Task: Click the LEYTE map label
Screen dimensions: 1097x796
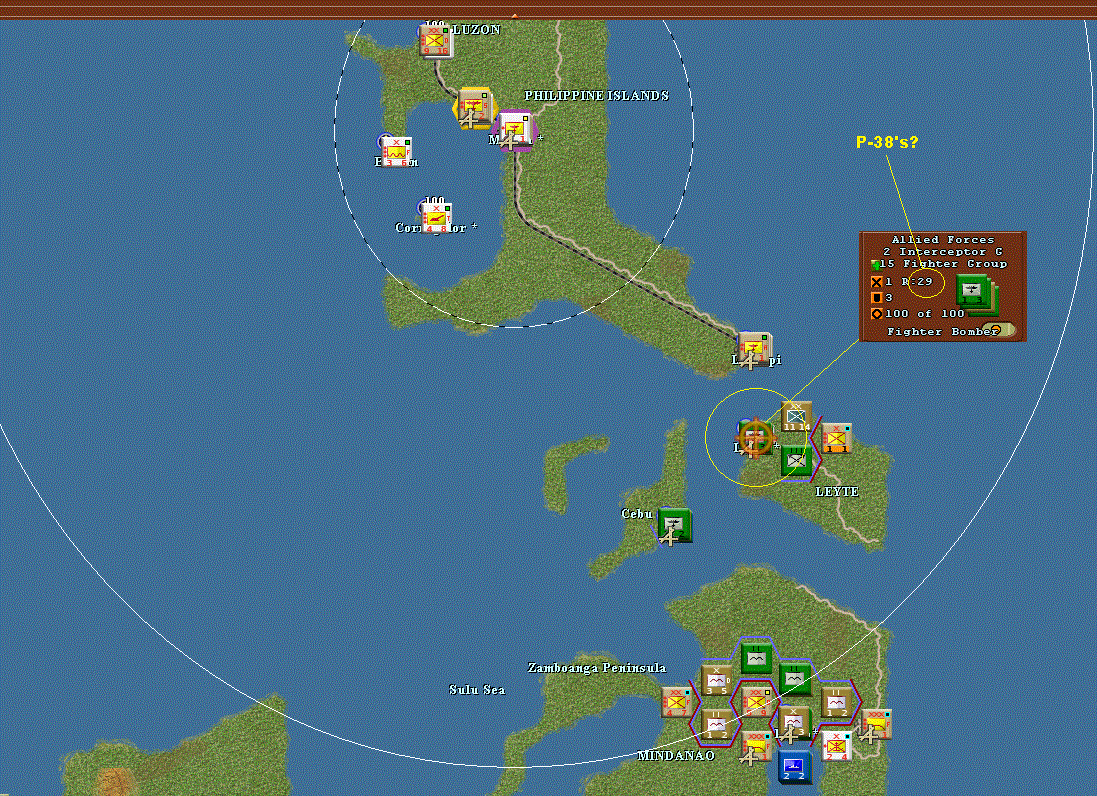Action: [x=837, y=492]
